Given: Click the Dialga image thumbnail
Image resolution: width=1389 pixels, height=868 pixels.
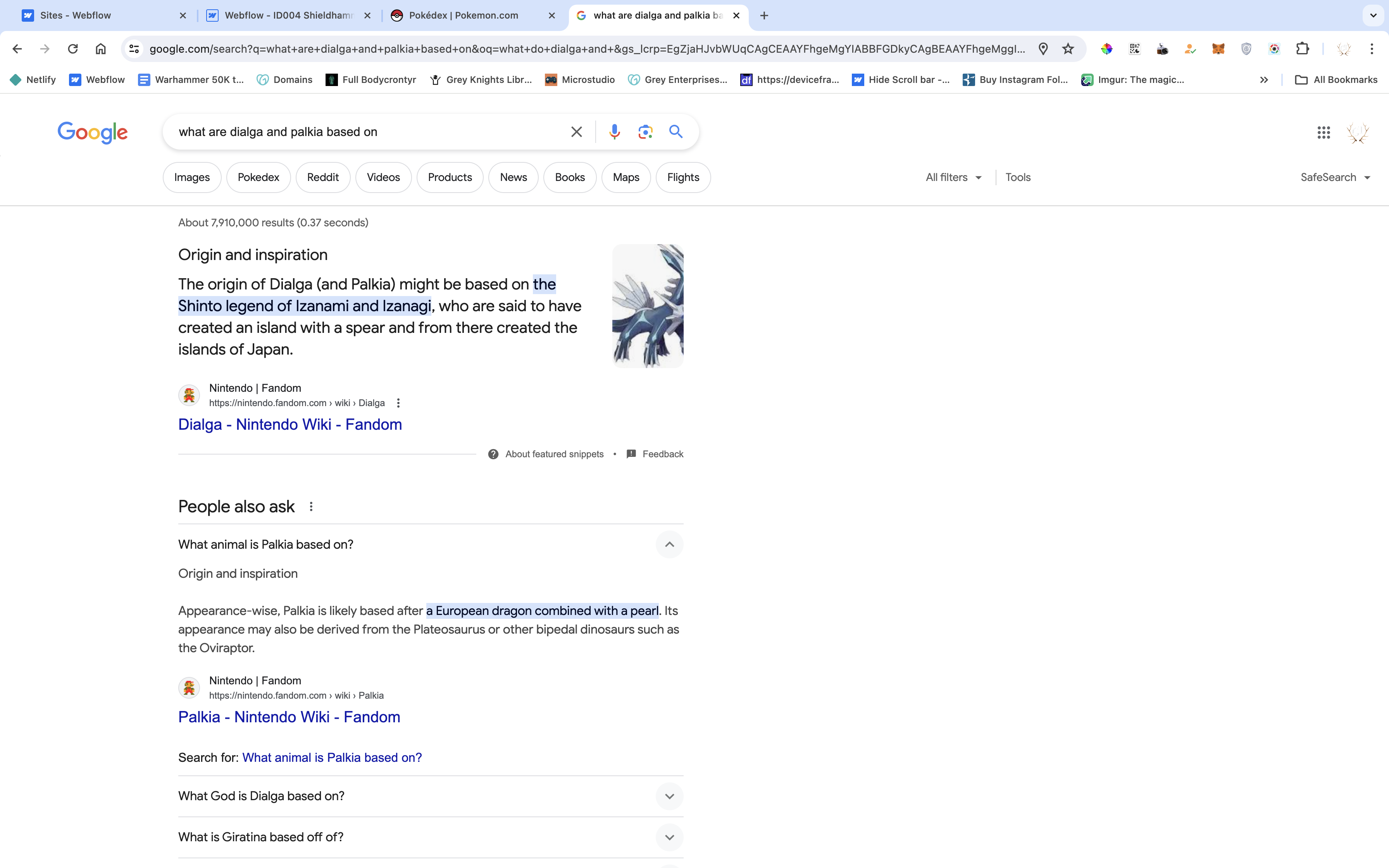Looking at the screenshot, I should tap(648, 306).
